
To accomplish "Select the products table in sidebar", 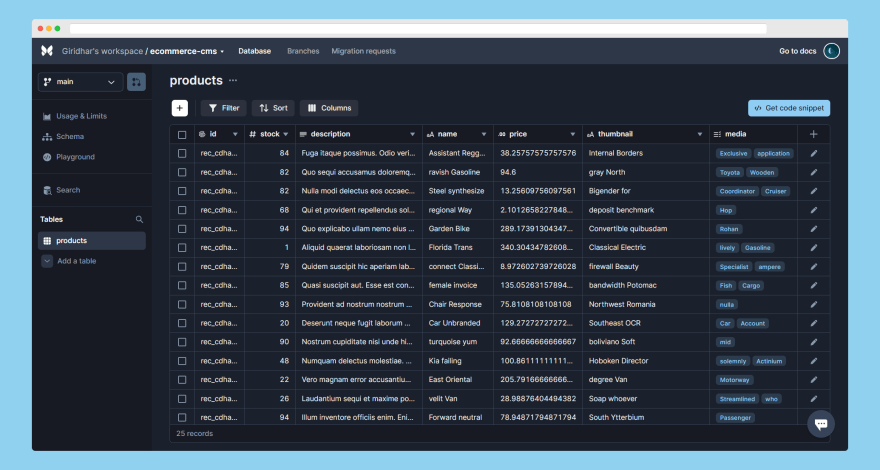I will (92, 241).
